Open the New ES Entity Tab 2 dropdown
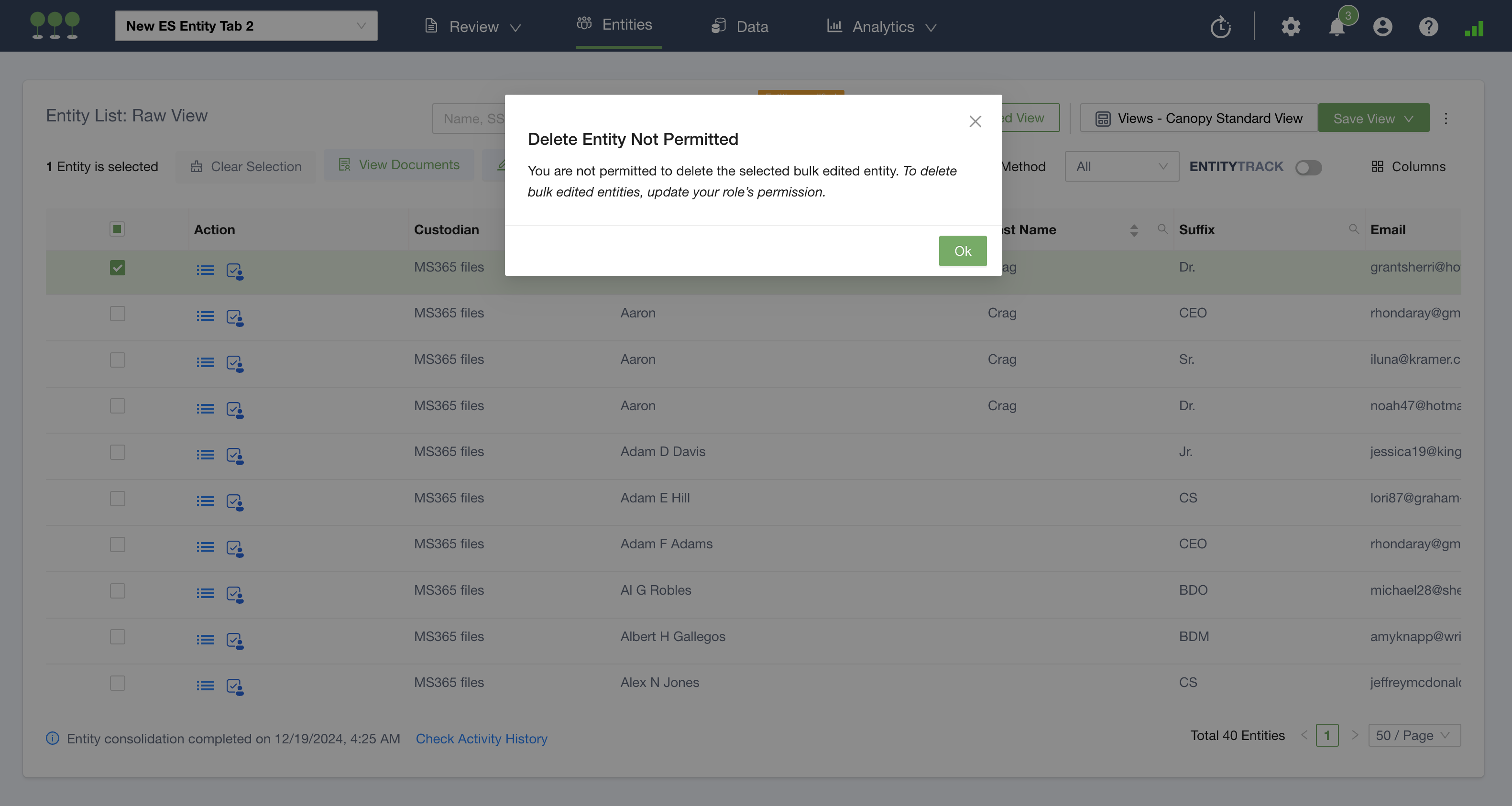Image resolution: width=1512 pixels, height=806 pixels. 246,26
